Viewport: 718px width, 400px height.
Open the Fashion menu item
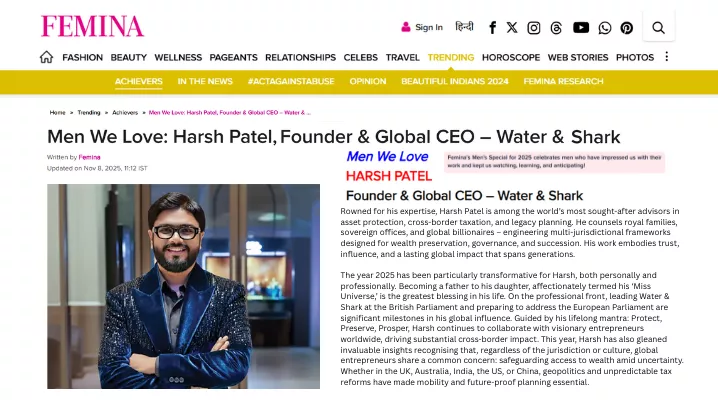[x=82, y=58]
